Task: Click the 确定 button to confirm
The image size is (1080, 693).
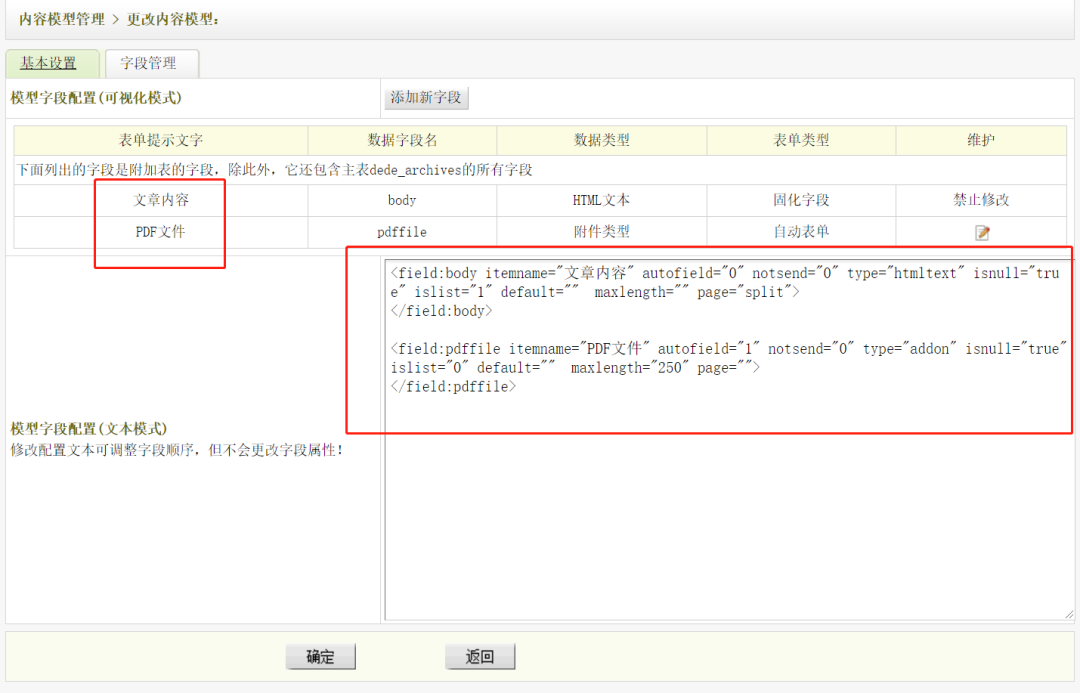Action: click(320, 657)
